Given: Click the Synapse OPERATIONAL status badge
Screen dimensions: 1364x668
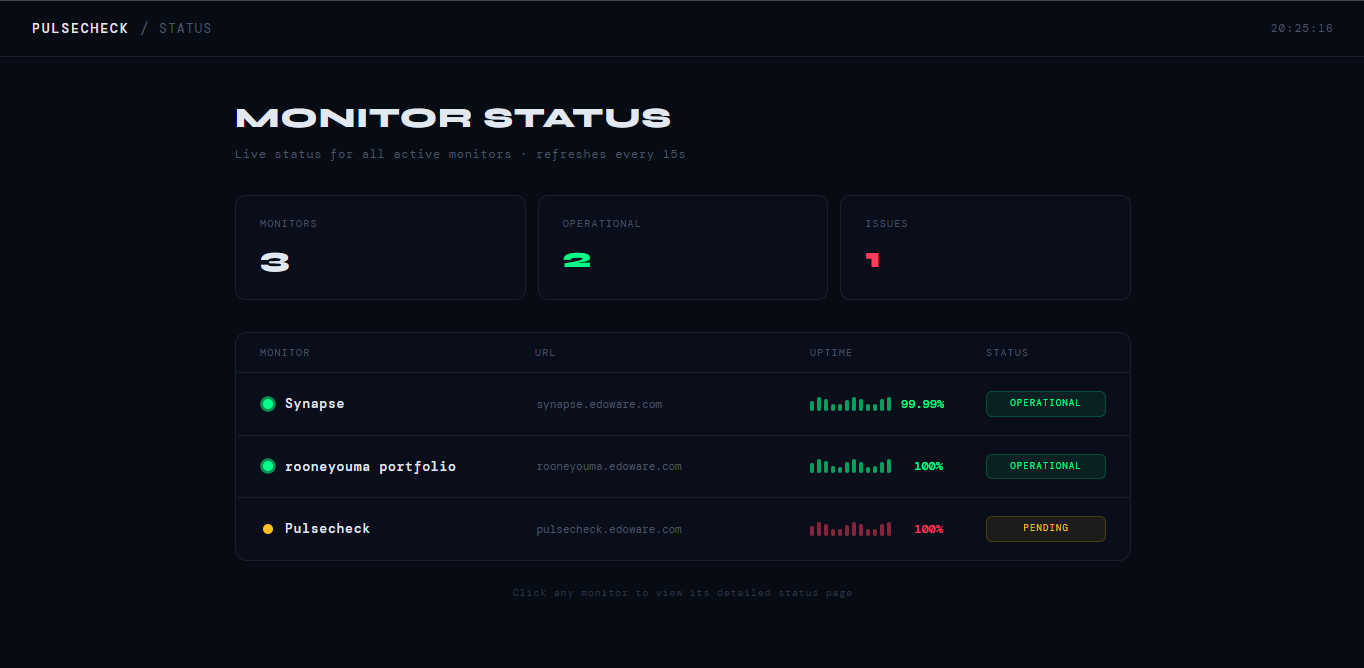Looking at the screenshot, I should click(x=1045, y=404).
